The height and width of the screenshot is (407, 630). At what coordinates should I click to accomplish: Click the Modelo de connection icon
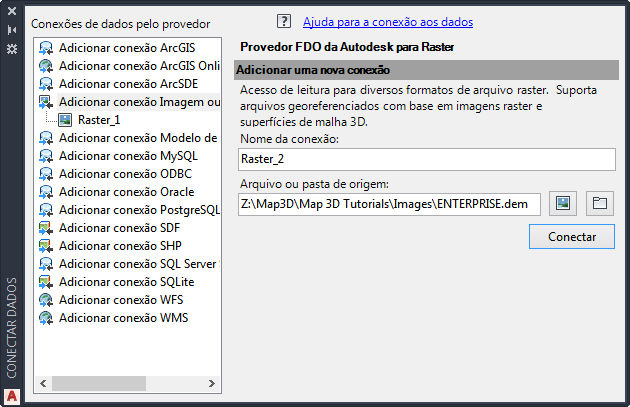[46, 138]
